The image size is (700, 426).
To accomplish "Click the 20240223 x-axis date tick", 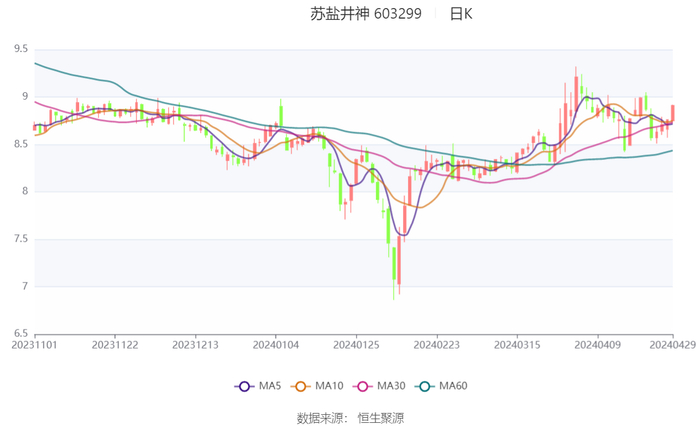I will click(433, 345).
